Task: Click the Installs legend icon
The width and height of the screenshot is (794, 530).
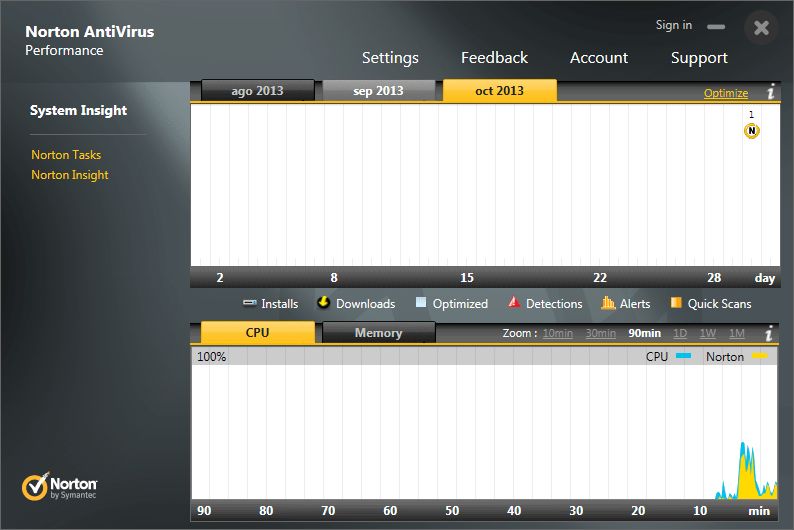Action: click(250, 303)
